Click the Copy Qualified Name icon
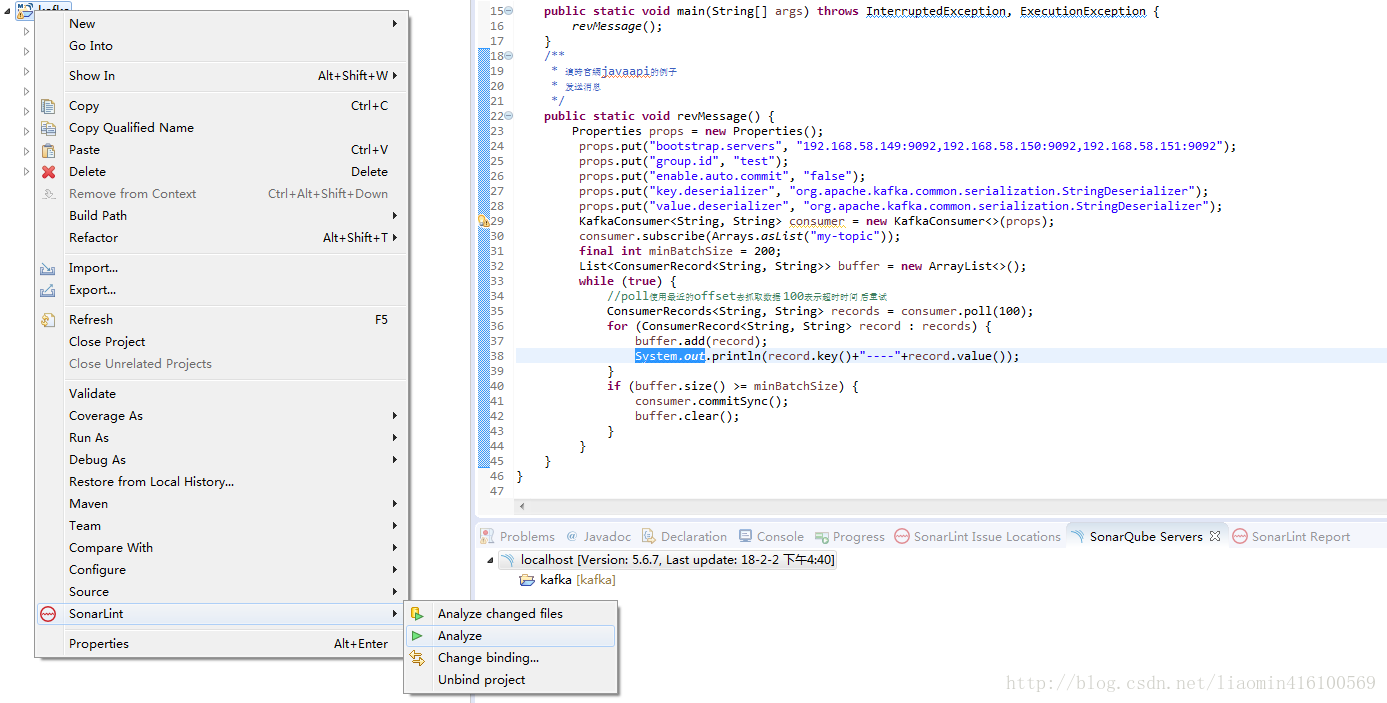The image size is (1387, 703). pos(48,128)
